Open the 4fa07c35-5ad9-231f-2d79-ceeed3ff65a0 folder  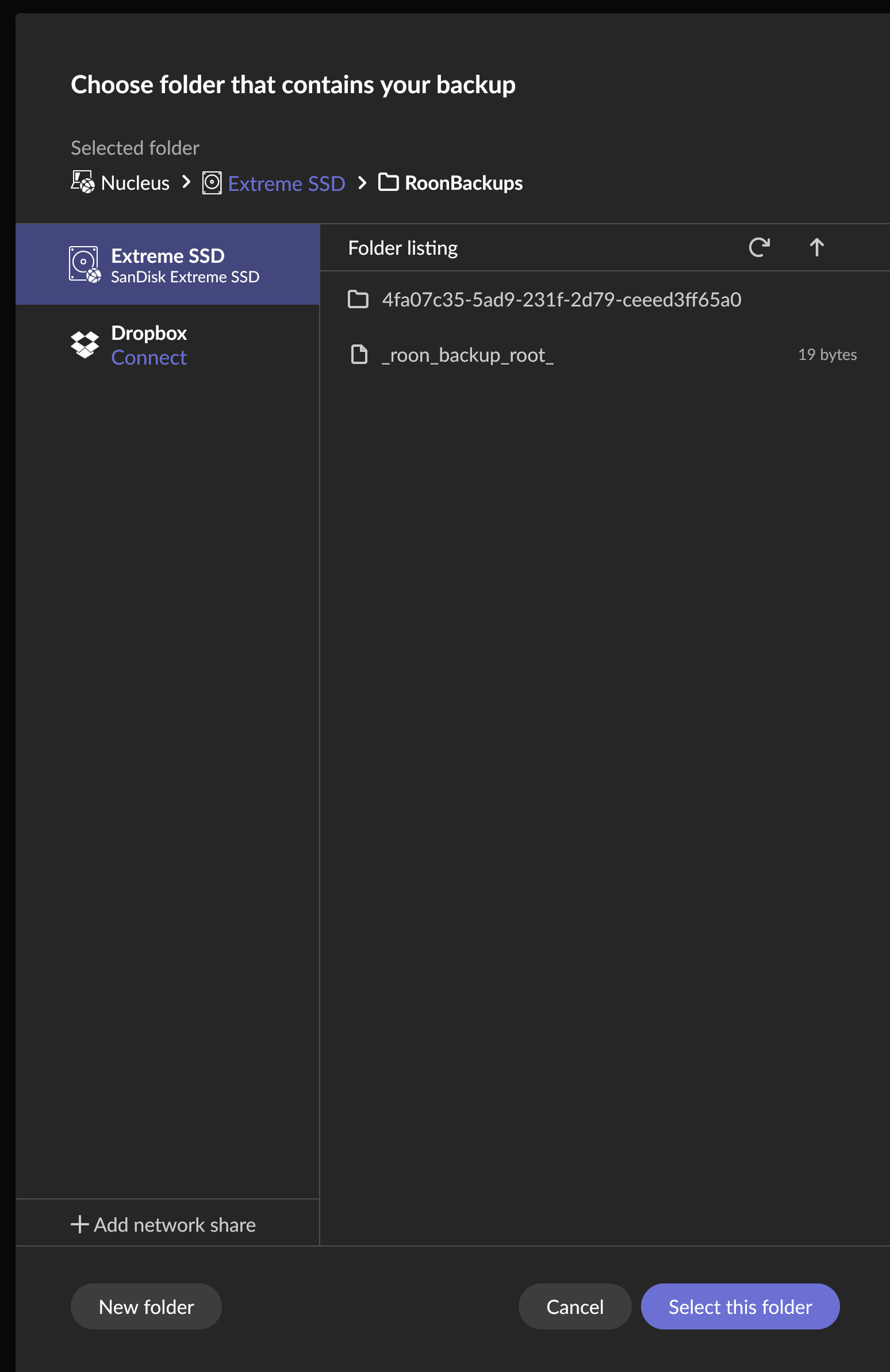(561, 300)
